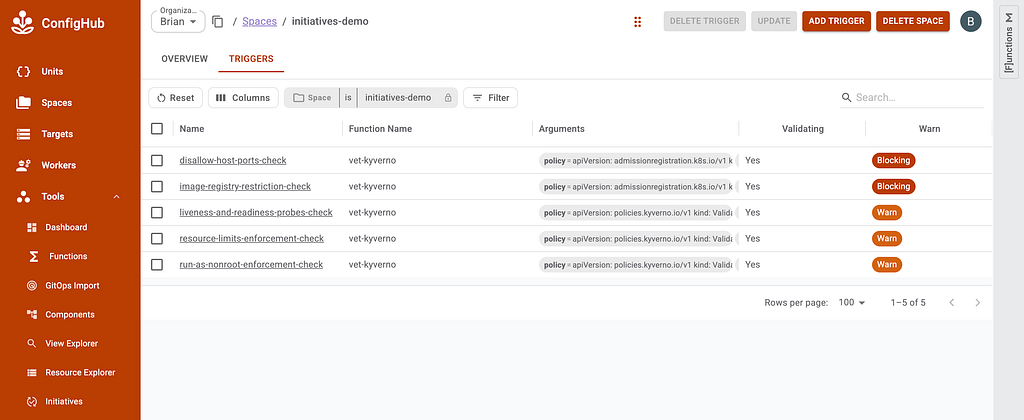Image resolution: width=1024 pixels, height=420 pixels.
Task: Check the disallow-host-ports-check row checkbox
Action: click(157, 160)
